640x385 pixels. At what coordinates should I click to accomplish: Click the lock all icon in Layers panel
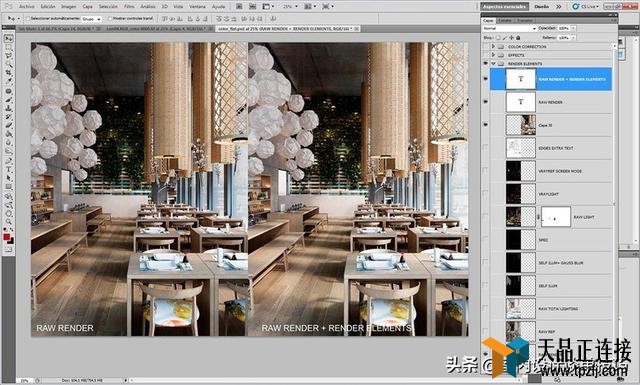pos(518,38)
